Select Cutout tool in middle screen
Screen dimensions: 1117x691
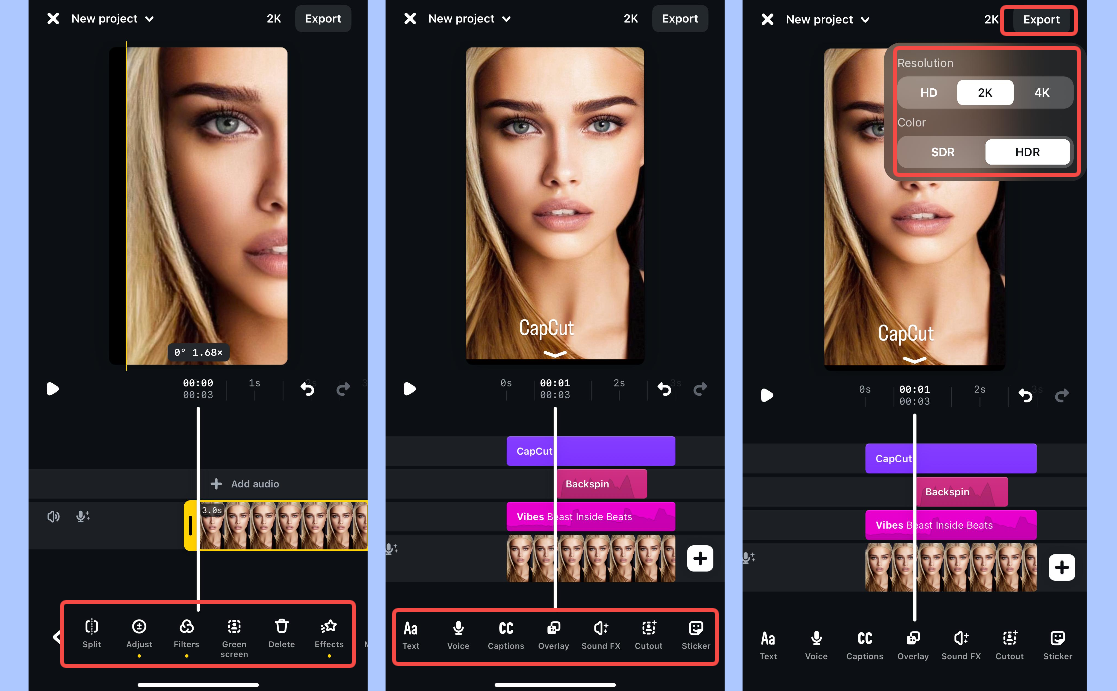tap(648, 635)
